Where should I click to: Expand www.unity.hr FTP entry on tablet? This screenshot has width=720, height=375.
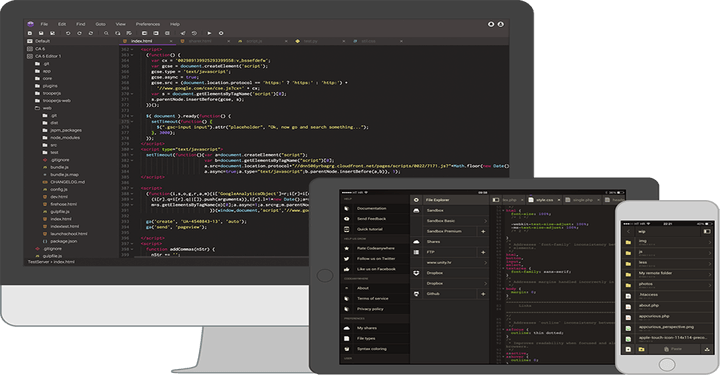[x=485, y=263]
